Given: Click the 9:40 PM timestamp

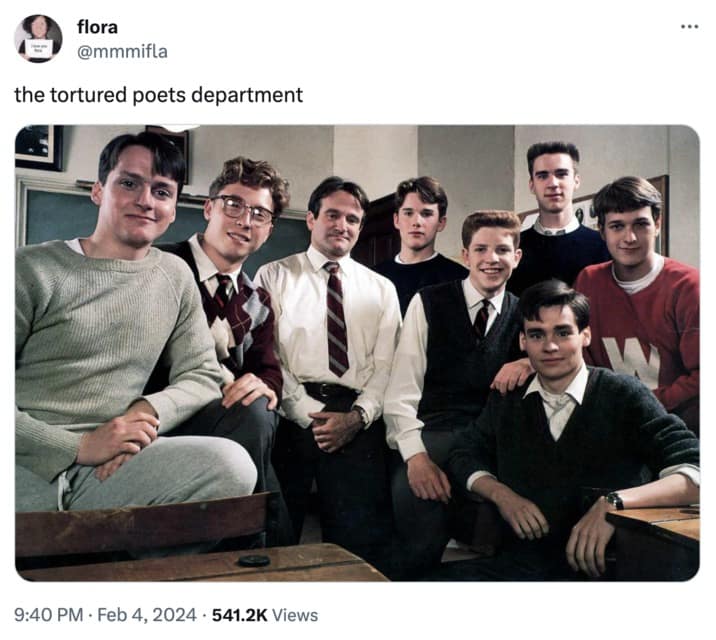Looking at the screenshot, I should pyautogui.click(x=48, y=613).
